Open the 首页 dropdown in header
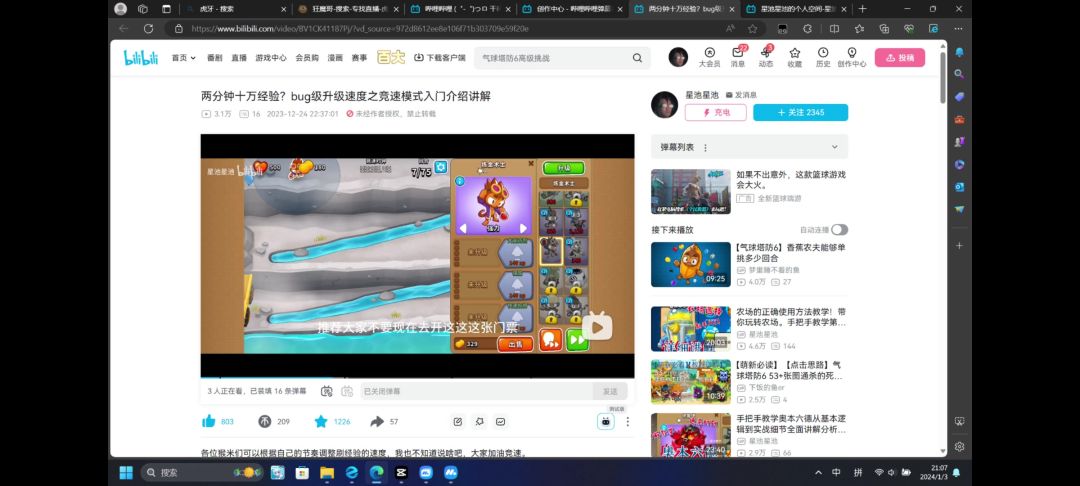 coord(183,58)
